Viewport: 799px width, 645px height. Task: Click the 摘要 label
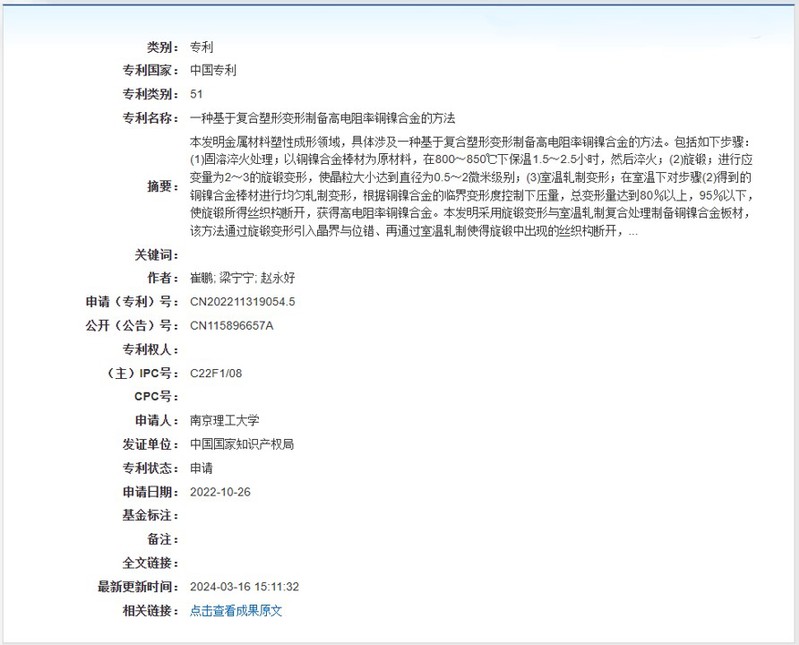[x=163, y=186]
